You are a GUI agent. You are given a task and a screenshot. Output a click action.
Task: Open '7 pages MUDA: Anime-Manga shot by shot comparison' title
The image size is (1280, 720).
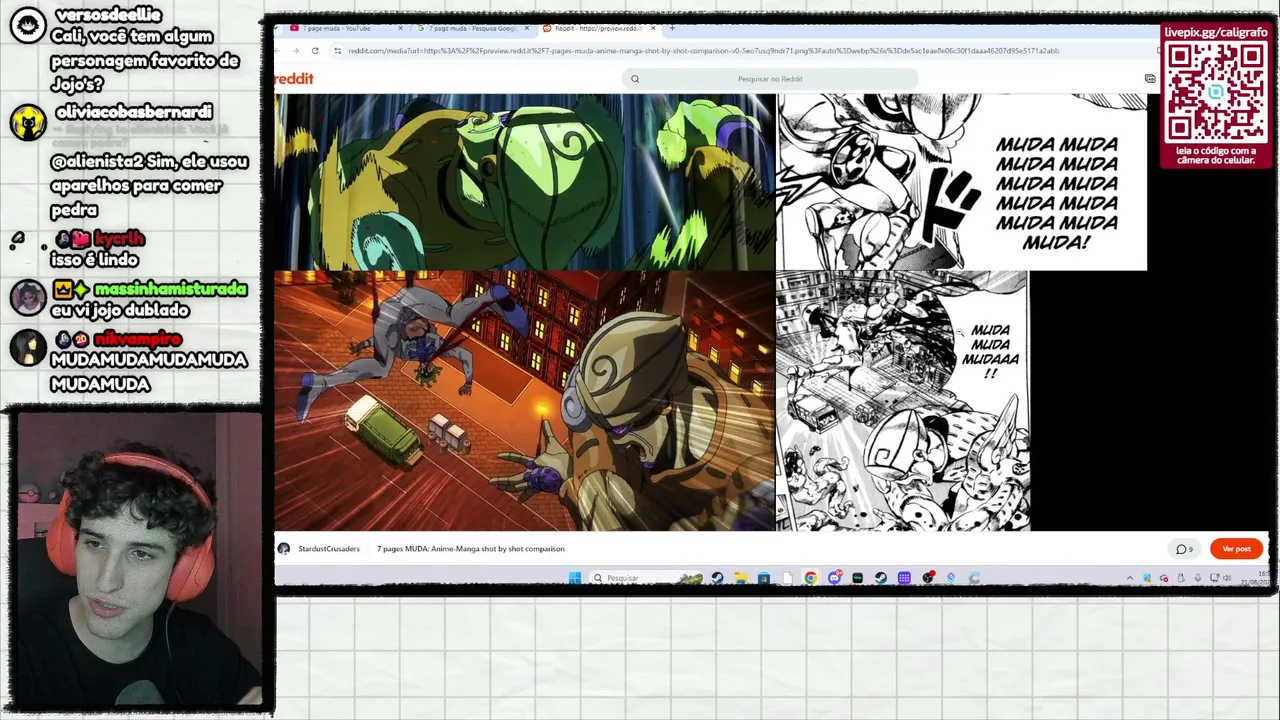[471, 549]
